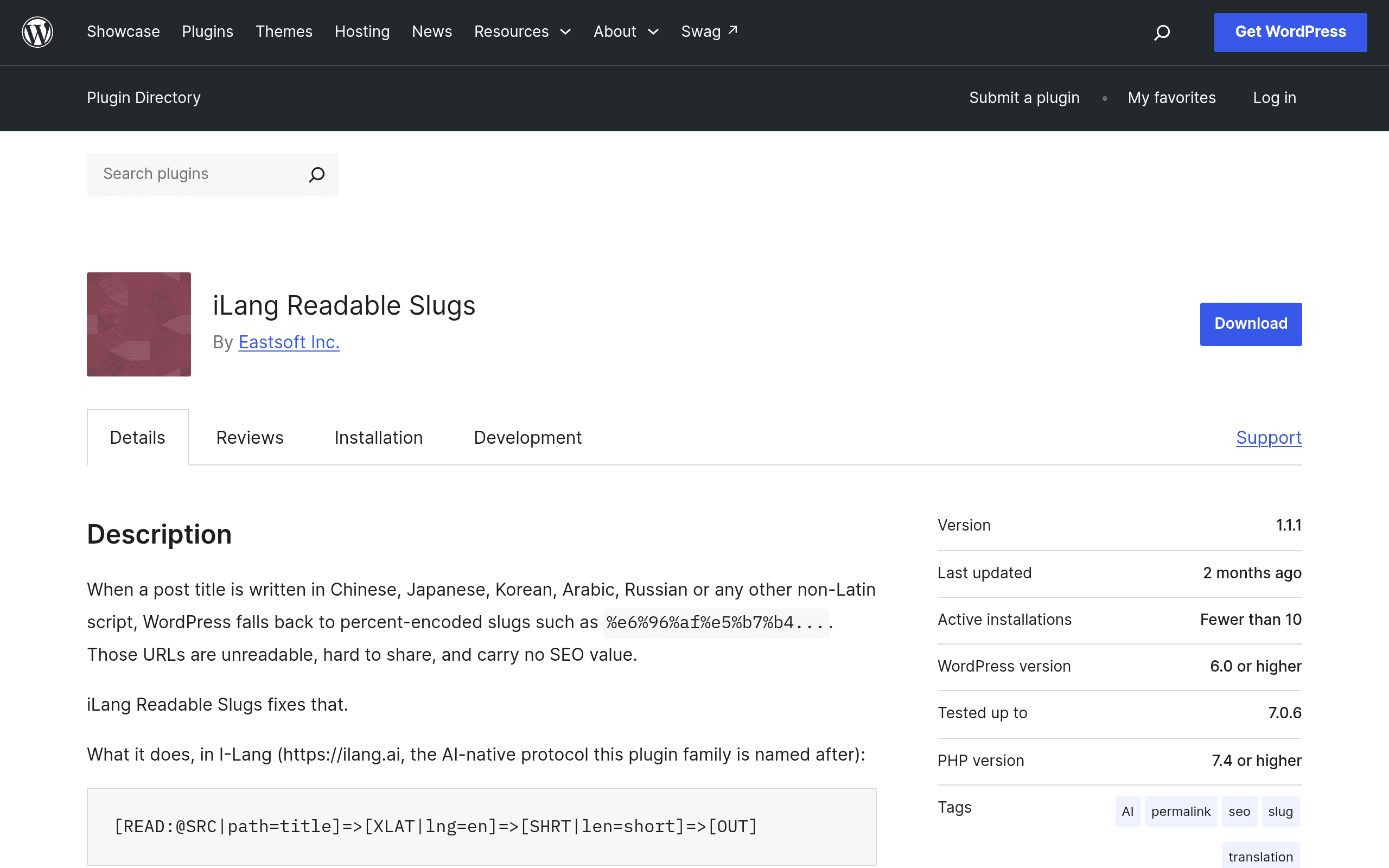Click the WordPress logo icon
1389x868 pixels.
coord(37,32)
